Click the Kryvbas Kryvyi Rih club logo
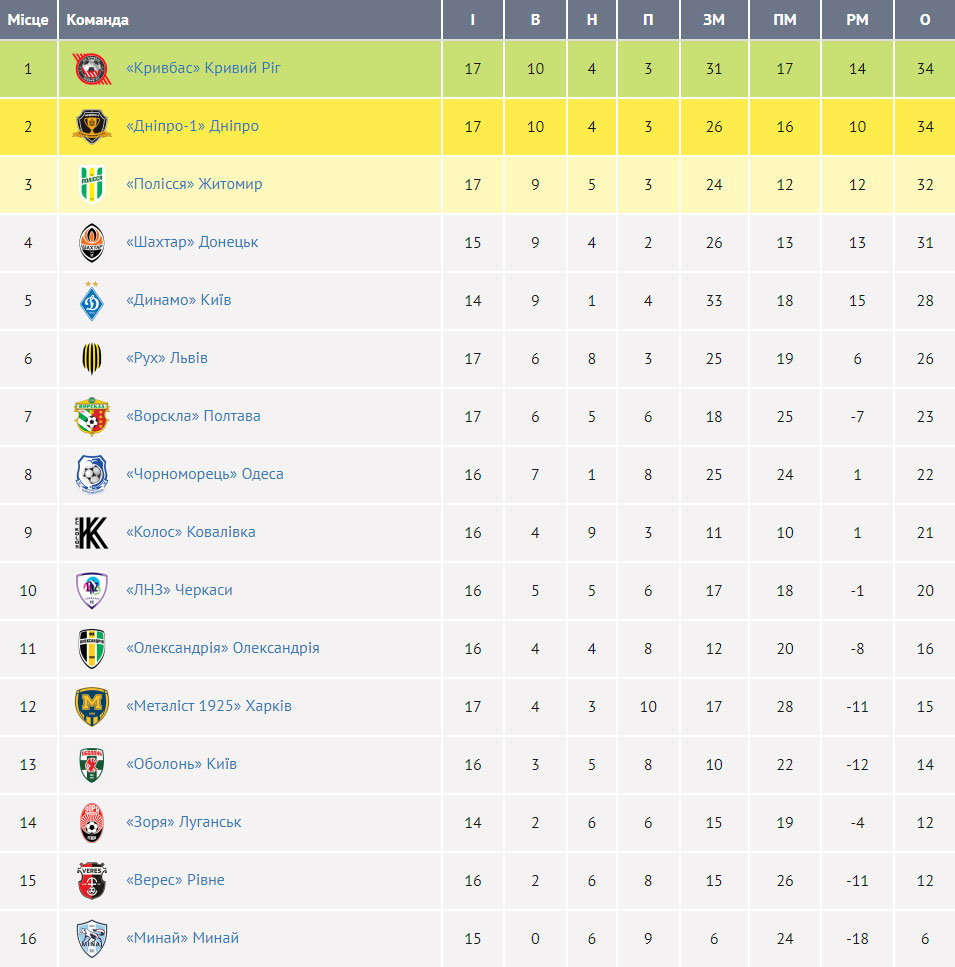This screenshot has height=967, width=955. pyautogui.click(x=92, y=68)
